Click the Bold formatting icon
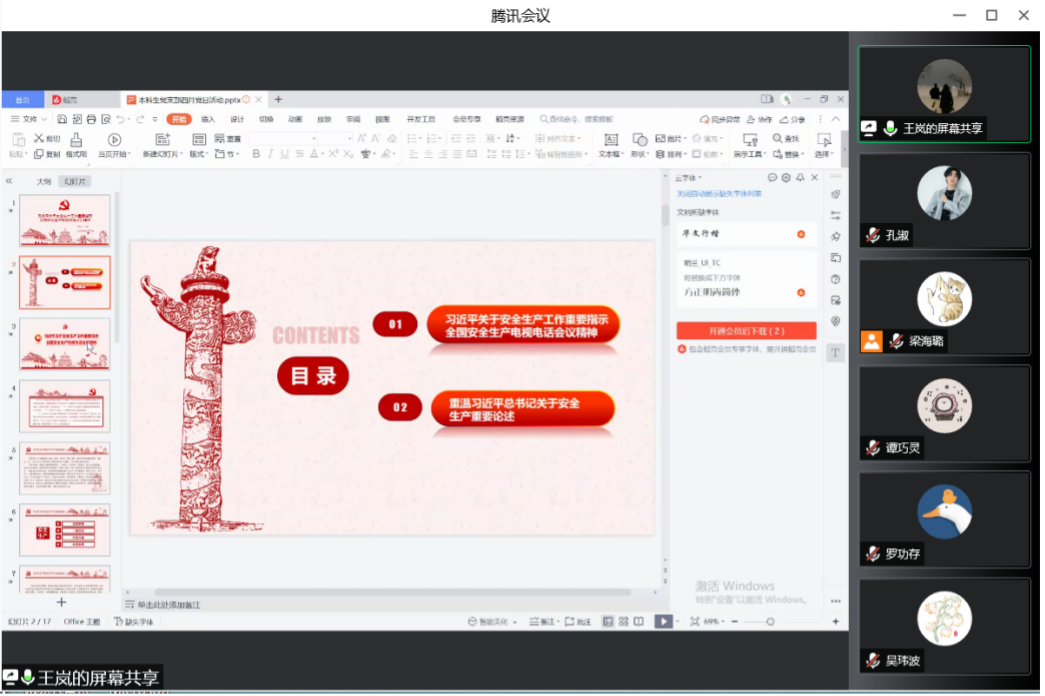1045x696 pixels. pos(256,154)
